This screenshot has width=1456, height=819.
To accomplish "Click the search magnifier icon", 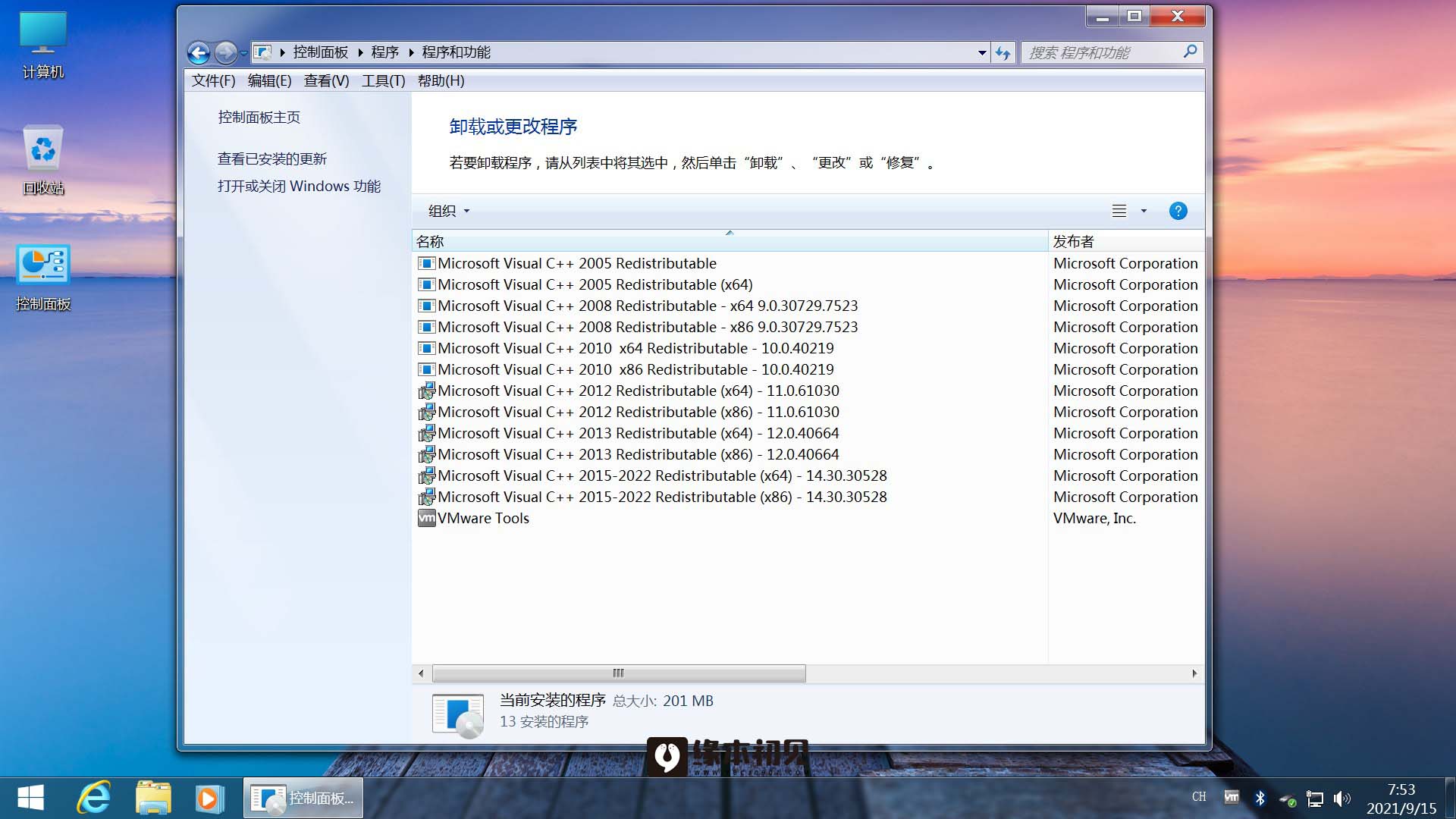I will (x=1191, y=52).
